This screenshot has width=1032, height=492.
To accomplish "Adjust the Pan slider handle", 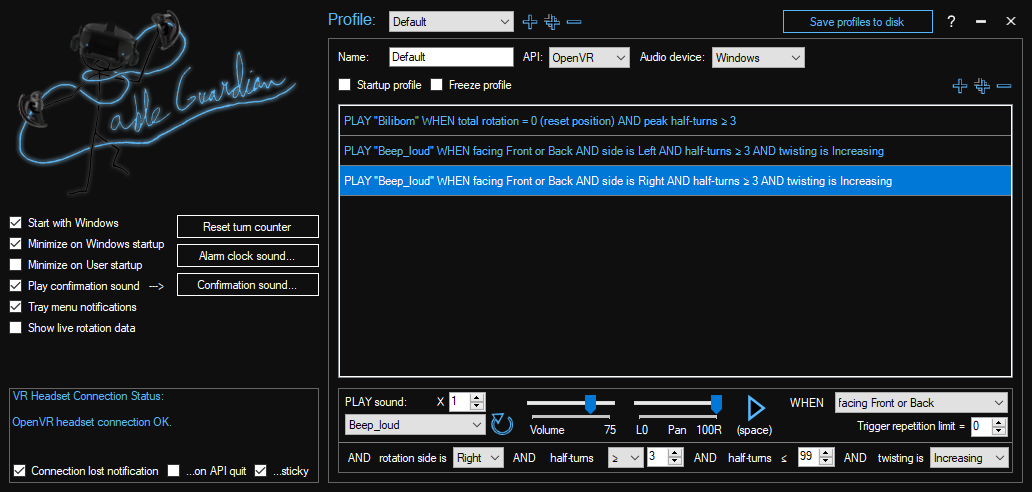I will 716,404.
